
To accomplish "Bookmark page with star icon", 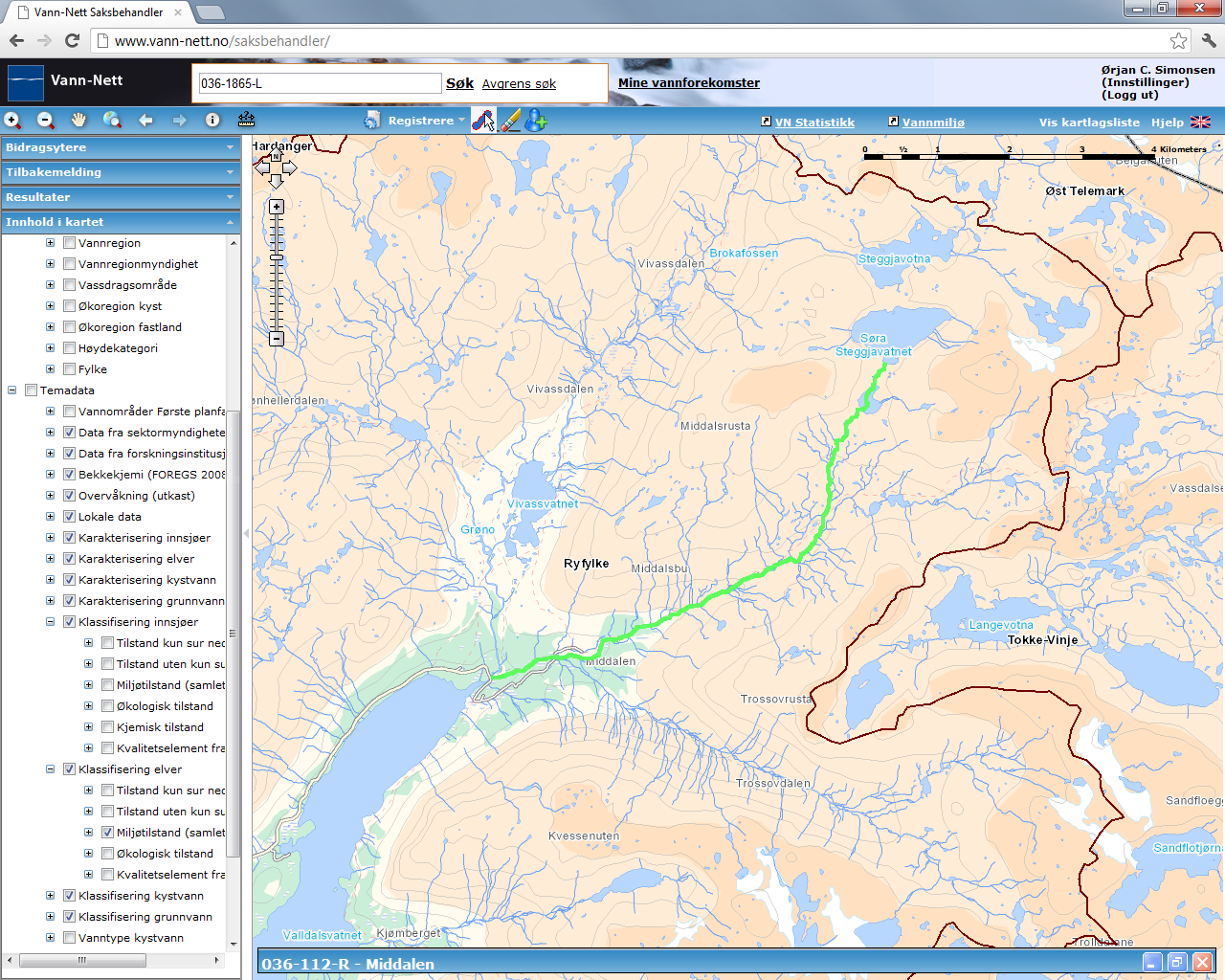I will coord(1178,40).
